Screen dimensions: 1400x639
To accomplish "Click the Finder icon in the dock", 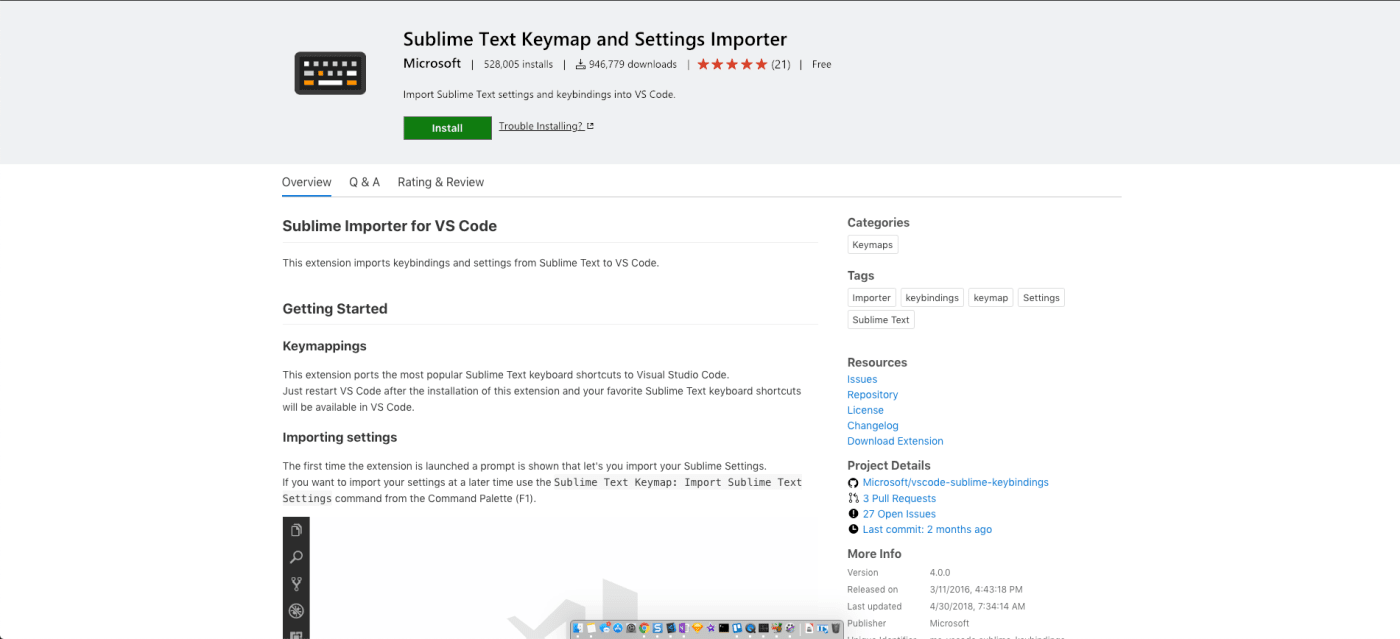I will [578, 628].
